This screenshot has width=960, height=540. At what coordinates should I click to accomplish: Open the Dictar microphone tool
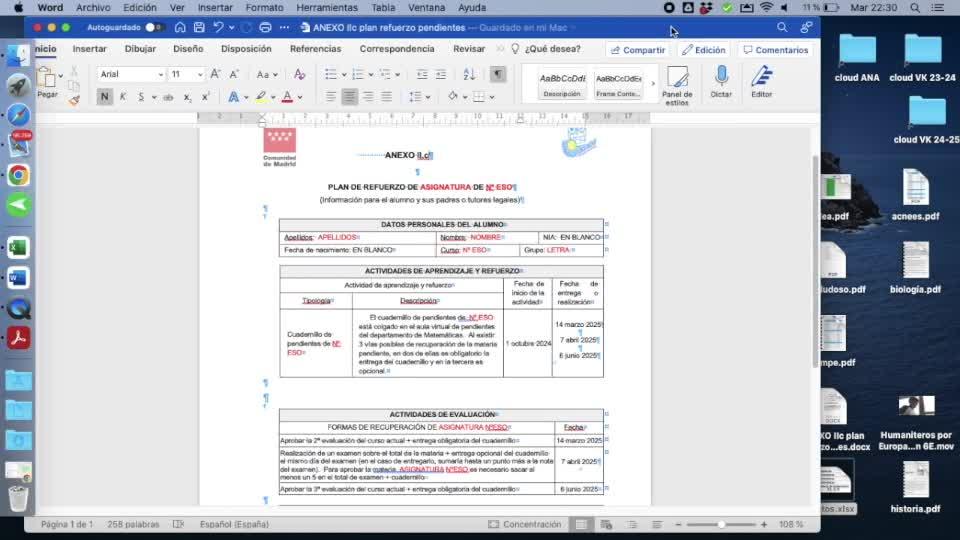point(721,80)
